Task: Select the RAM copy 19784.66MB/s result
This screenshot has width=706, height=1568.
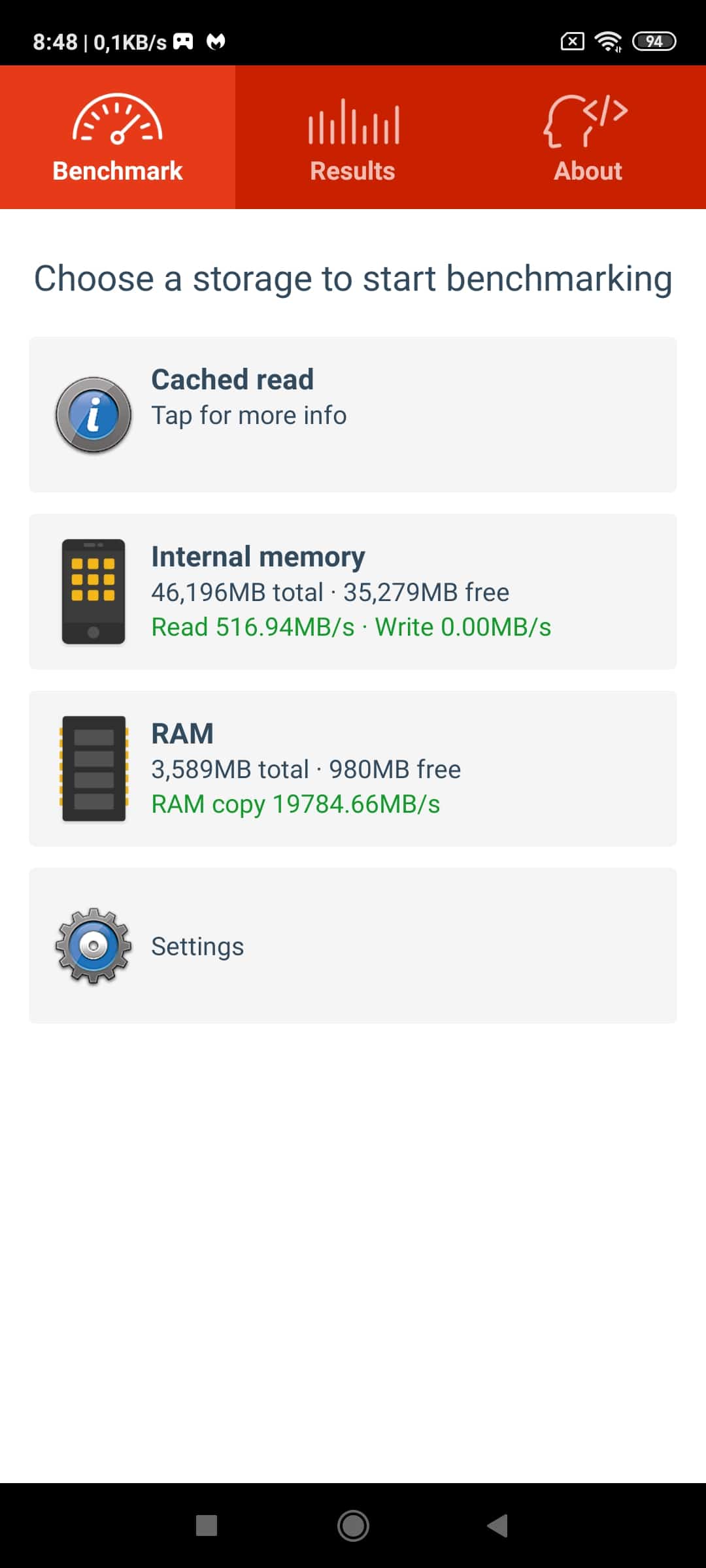Action: (x=295, y=804)
